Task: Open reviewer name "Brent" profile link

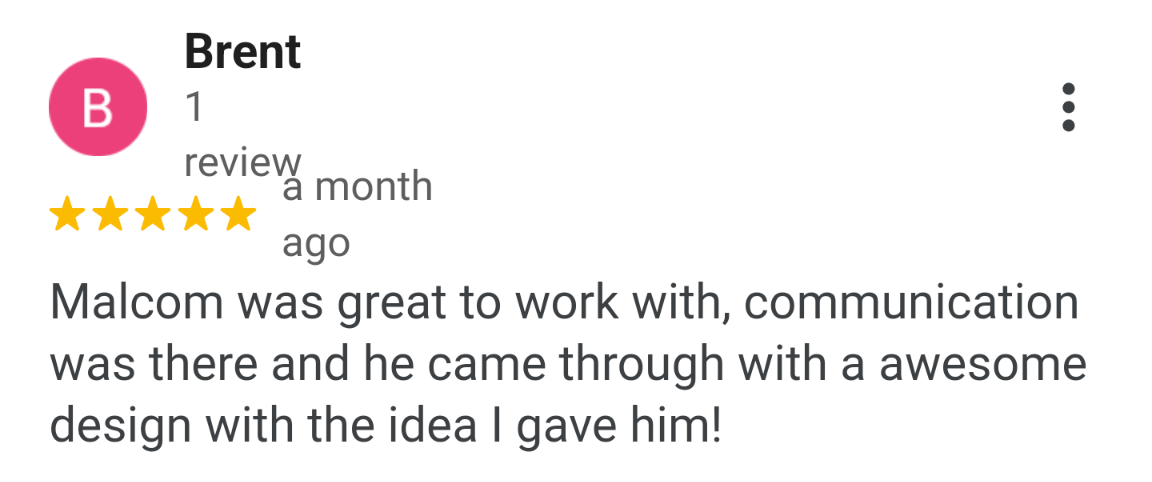Action: [x=242, y=52]
